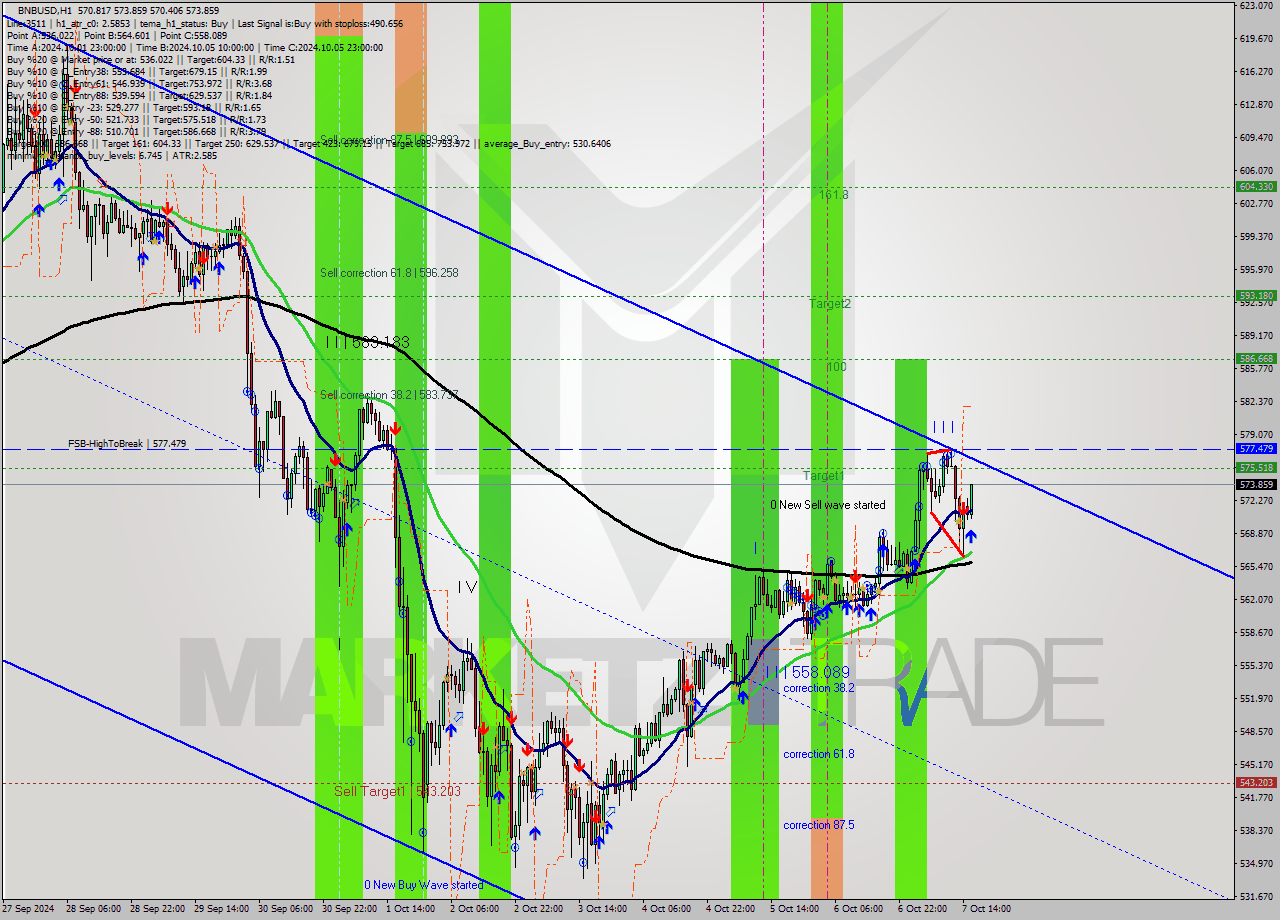This screenshot has height=920, width=1280.
Task: Click the green 586.668 price tag
Action: [1256, 359]
